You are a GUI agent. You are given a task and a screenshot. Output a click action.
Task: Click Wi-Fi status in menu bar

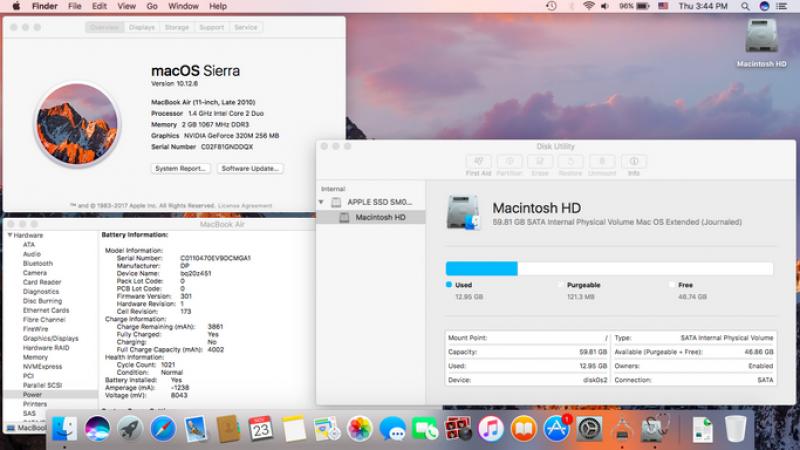(x=589, y=6)
